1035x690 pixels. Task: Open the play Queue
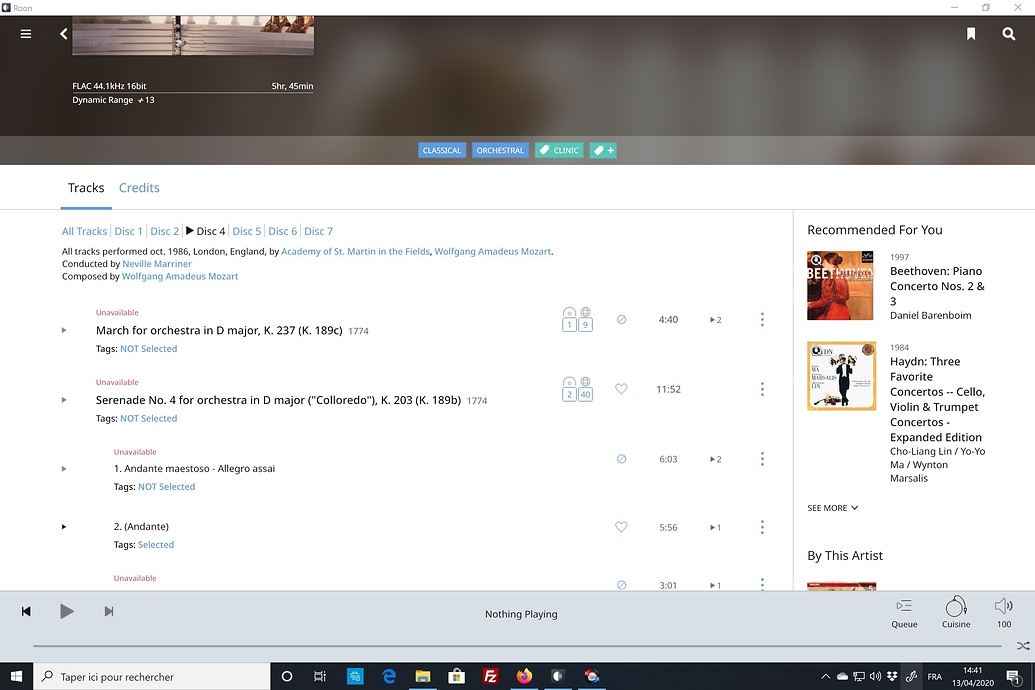pyautogui.click(x=904, y=613)
